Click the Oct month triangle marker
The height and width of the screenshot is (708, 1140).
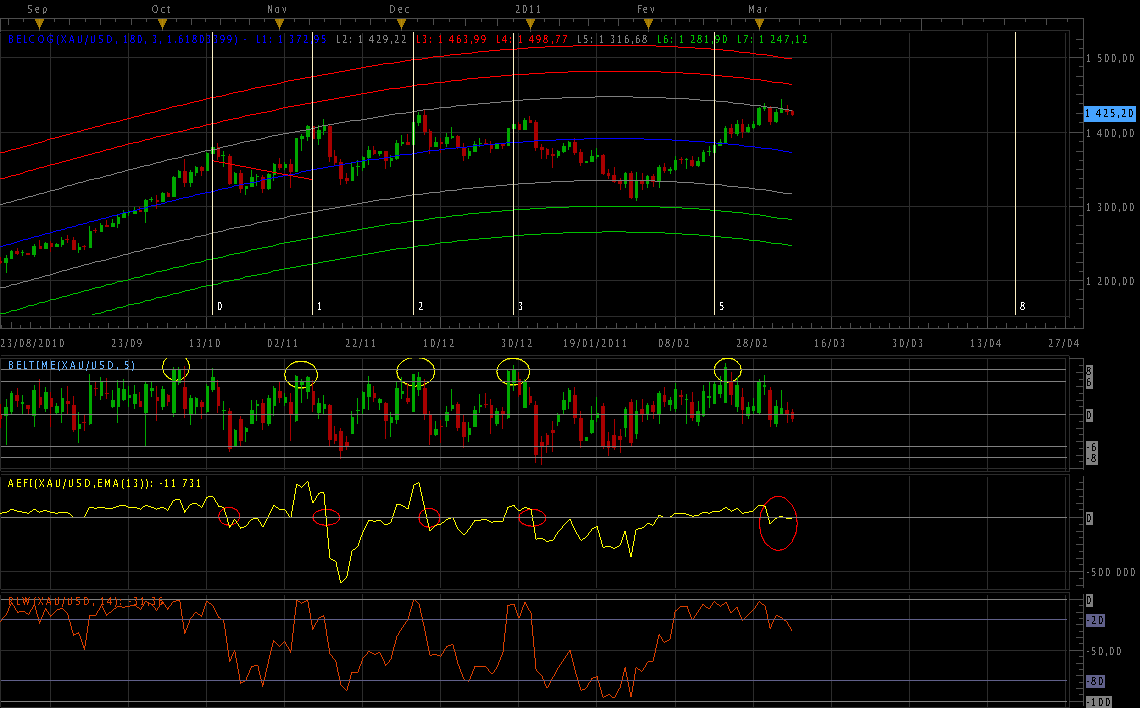coord(162,23)
